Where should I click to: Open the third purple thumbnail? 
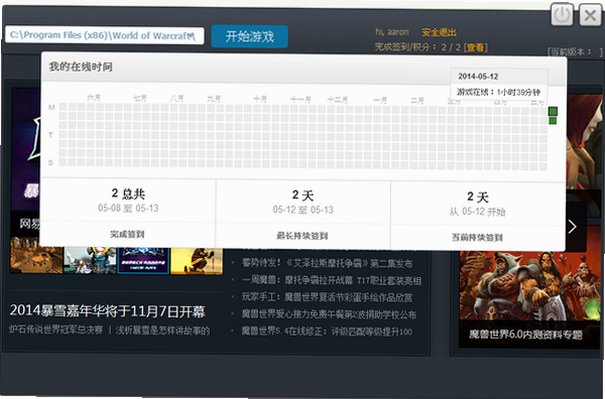[143, 260]
